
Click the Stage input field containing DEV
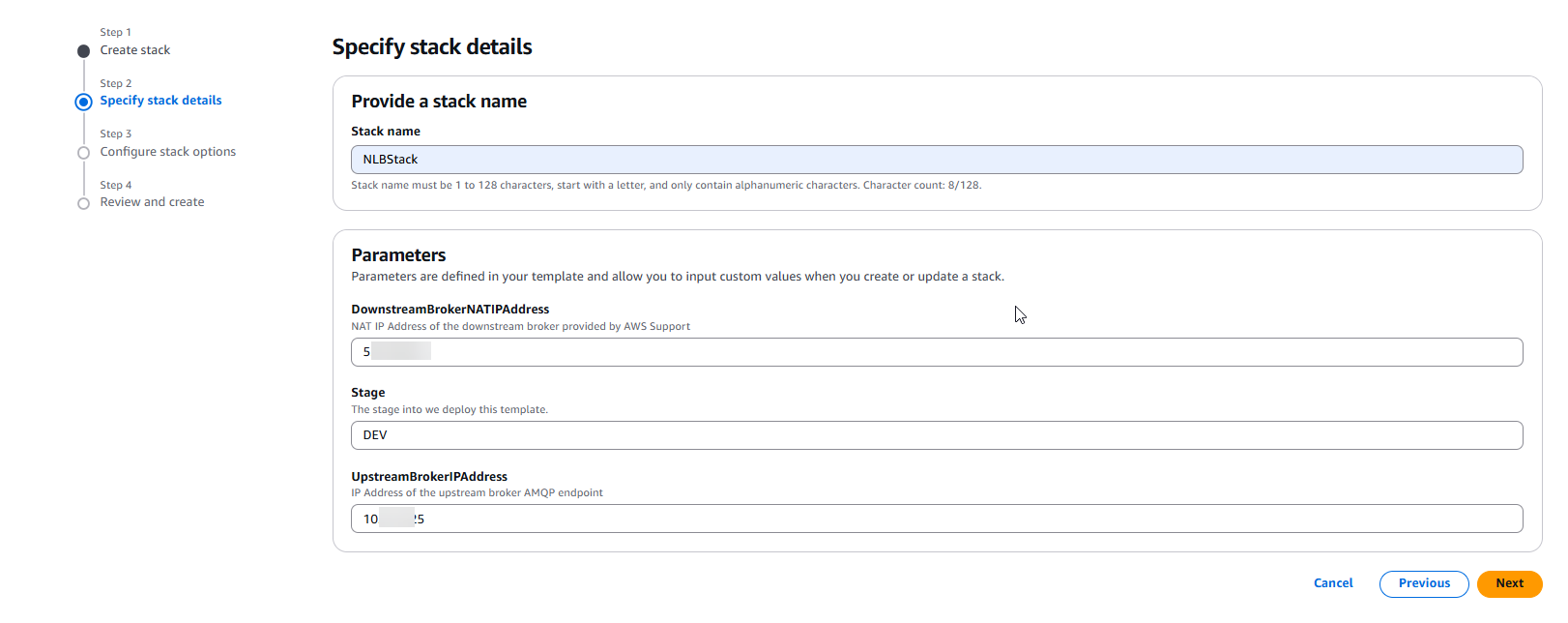coord(937,435)
